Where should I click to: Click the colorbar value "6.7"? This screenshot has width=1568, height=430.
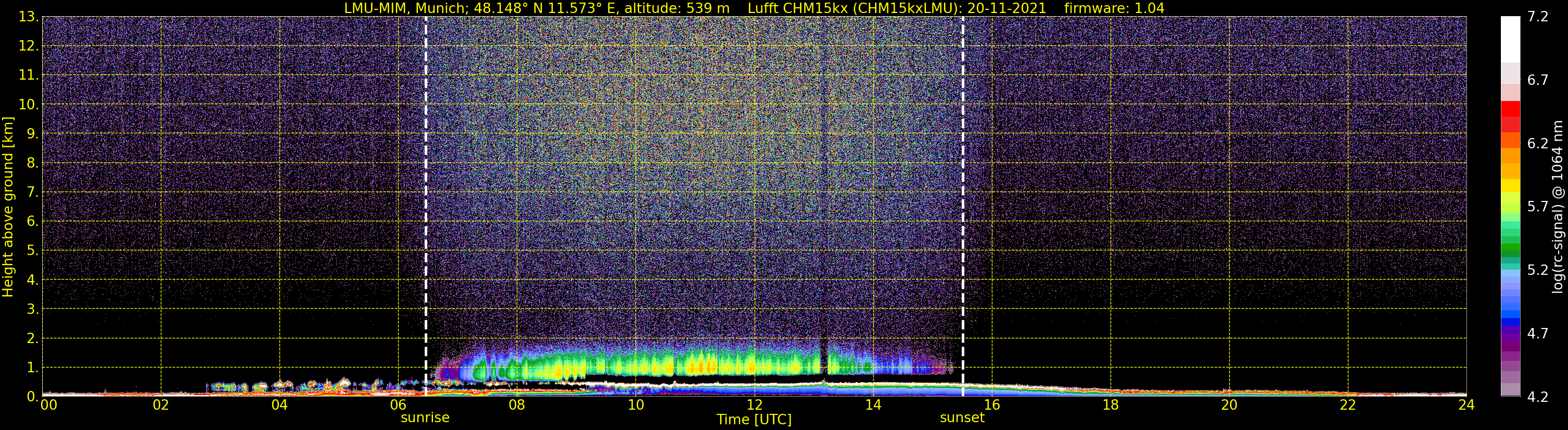point(1538,80)
